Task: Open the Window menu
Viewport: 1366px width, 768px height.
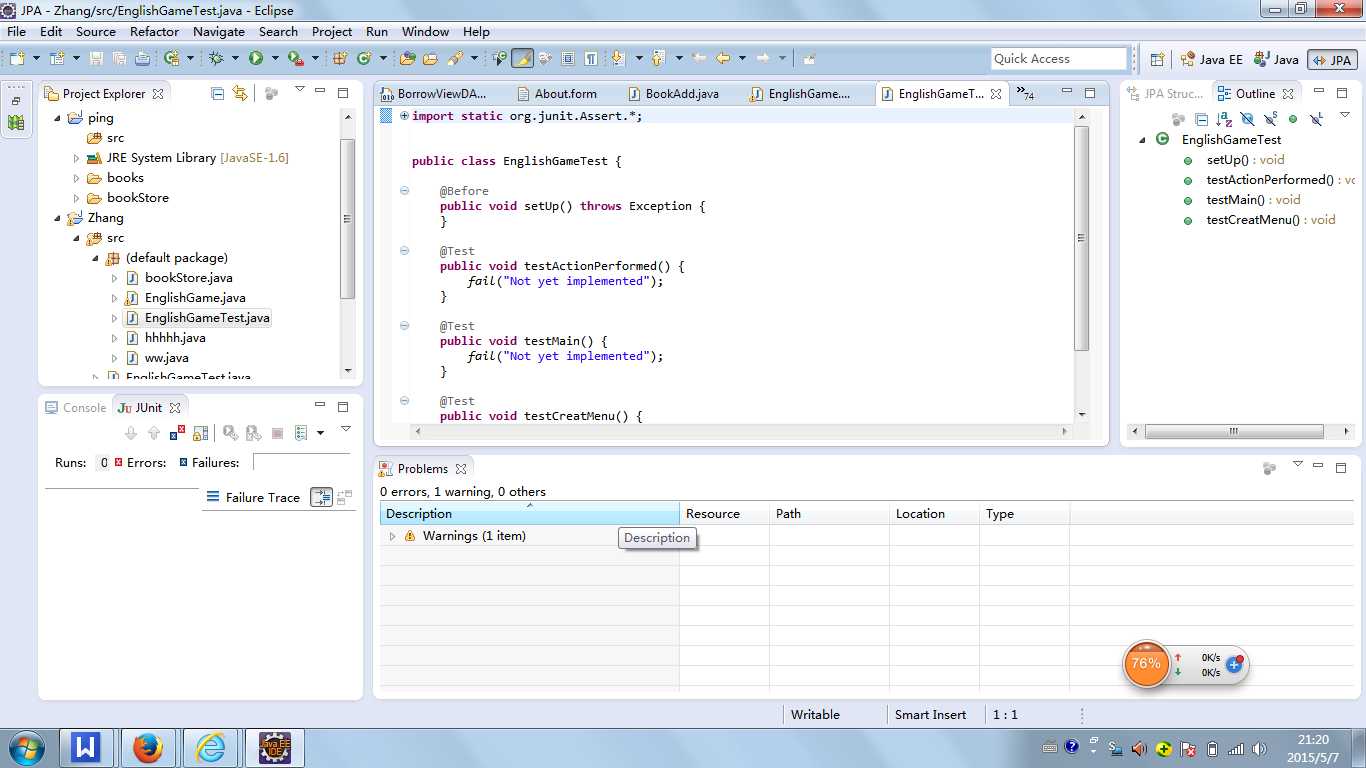Action: (425, 31)
